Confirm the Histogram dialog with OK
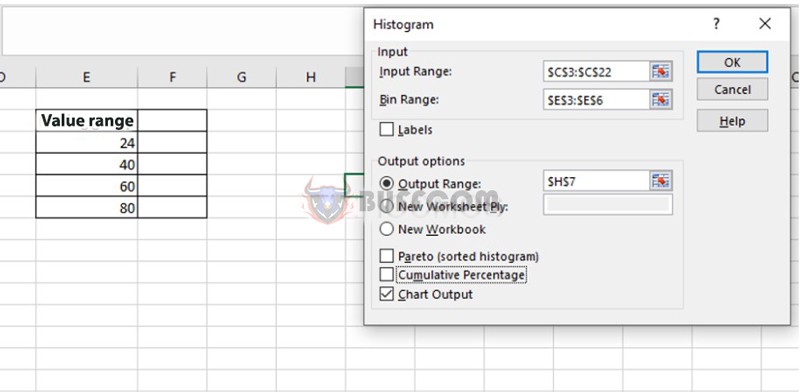800x392 pixels. point(732,62)
